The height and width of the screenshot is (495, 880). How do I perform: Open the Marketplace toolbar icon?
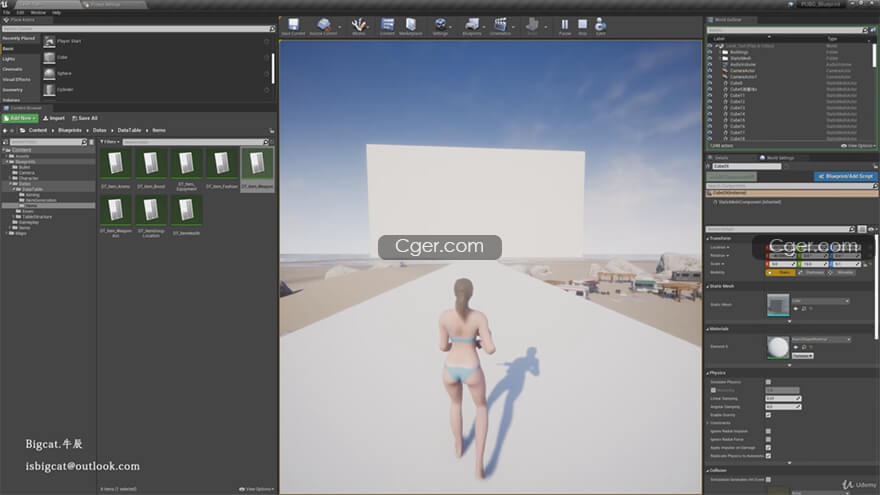tap(411, 25)
